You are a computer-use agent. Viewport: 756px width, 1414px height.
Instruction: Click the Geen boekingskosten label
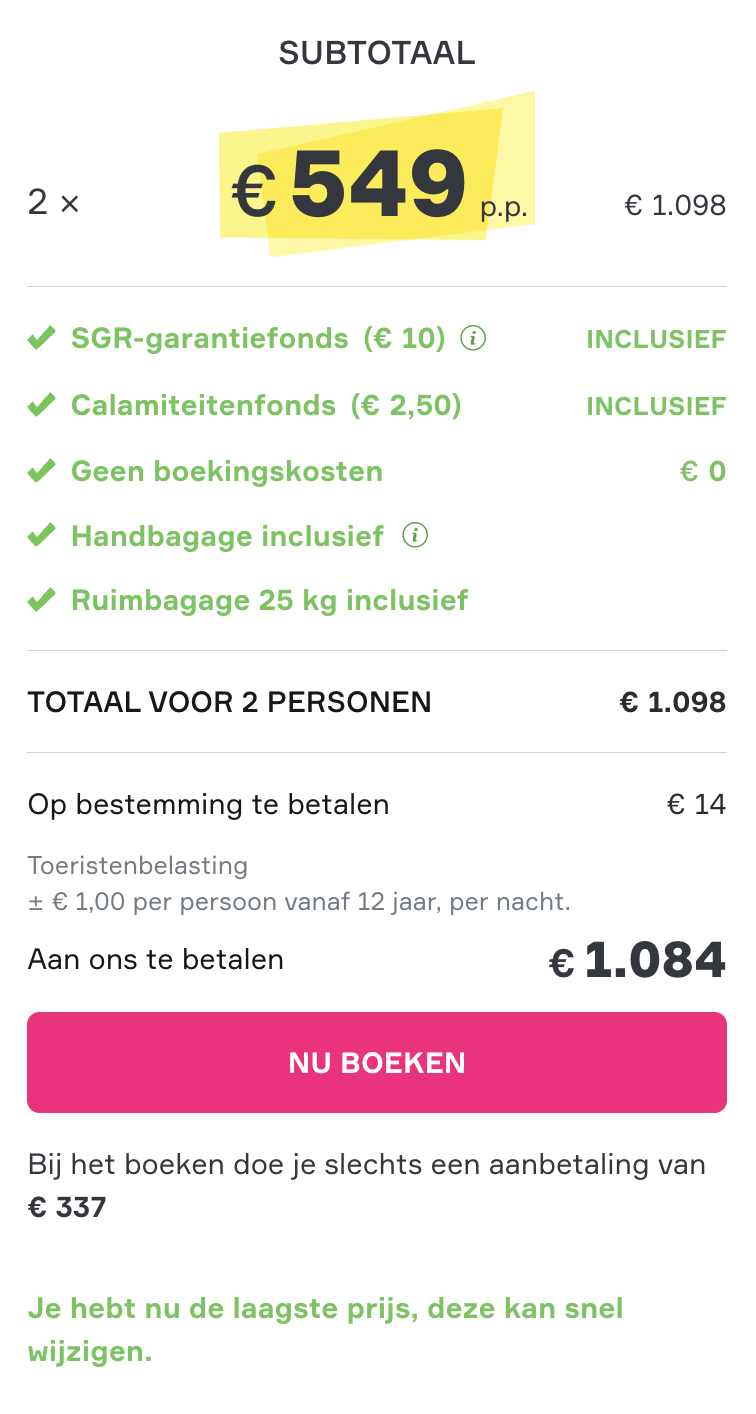tap(226, 471)
